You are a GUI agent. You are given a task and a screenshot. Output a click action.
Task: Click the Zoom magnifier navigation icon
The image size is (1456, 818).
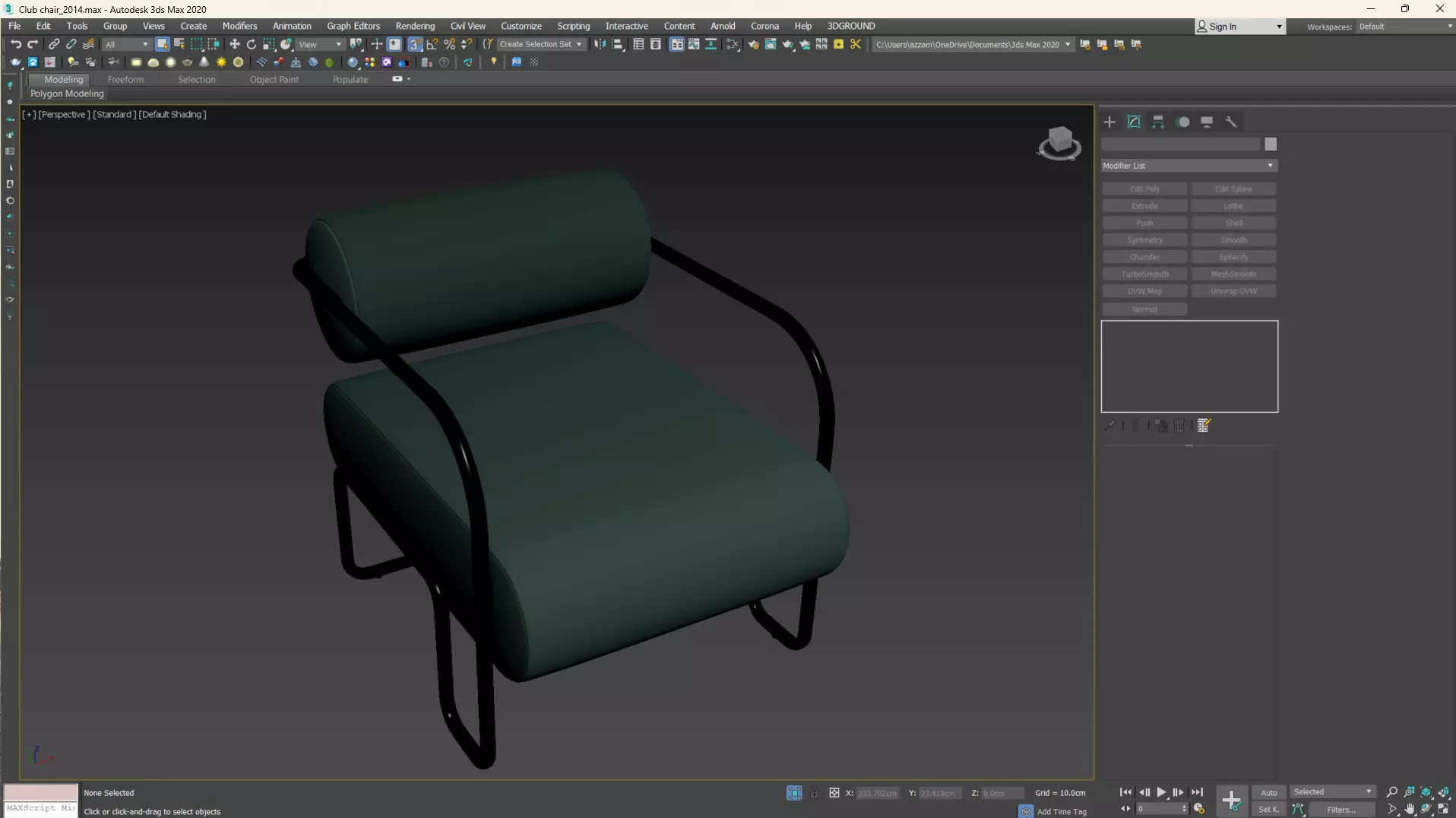(1392, 792)
